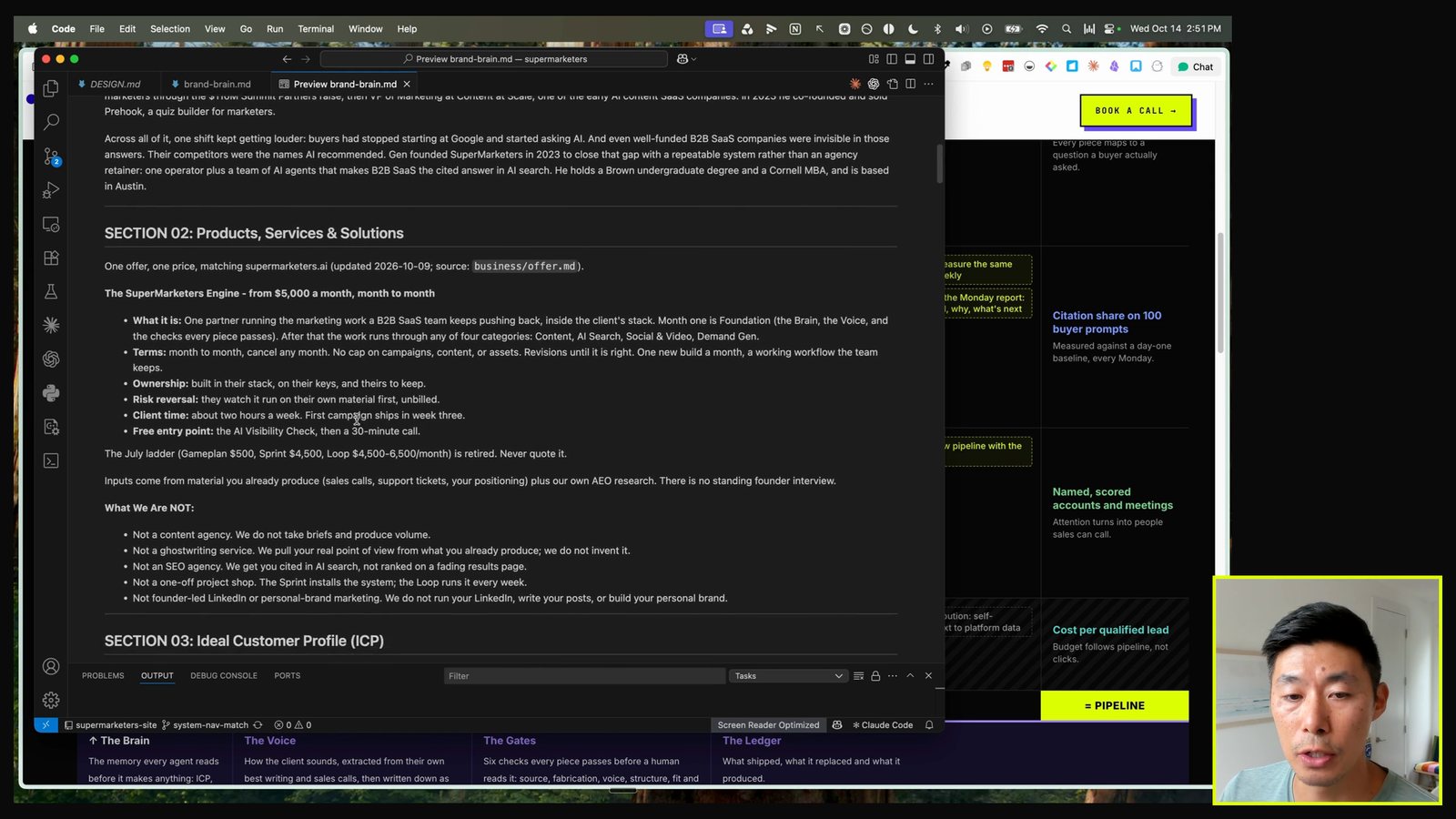The height and width of the screenshot is (819, 1456).
Task: Open more actions menu in the output panel
Action: (893, 676)
